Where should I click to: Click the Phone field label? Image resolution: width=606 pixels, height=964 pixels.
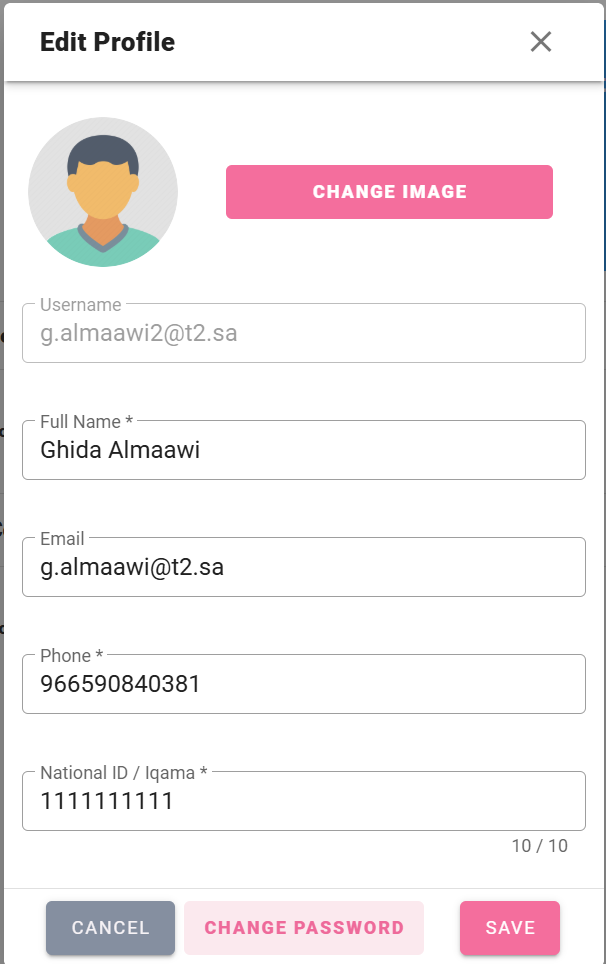pyautogui.click(x=66, y=655)
